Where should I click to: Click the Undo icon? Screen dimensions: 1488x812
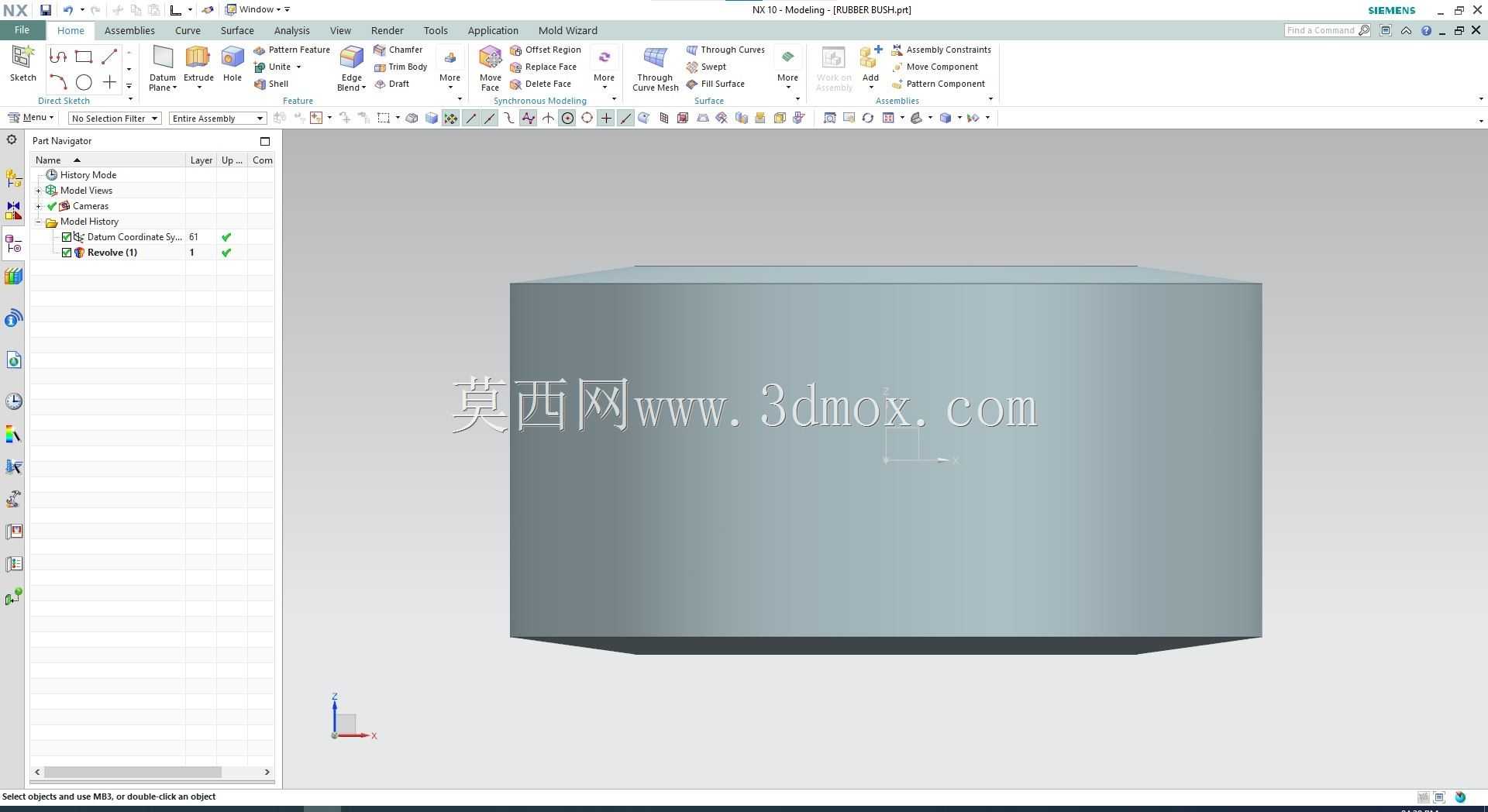(67, 10)
